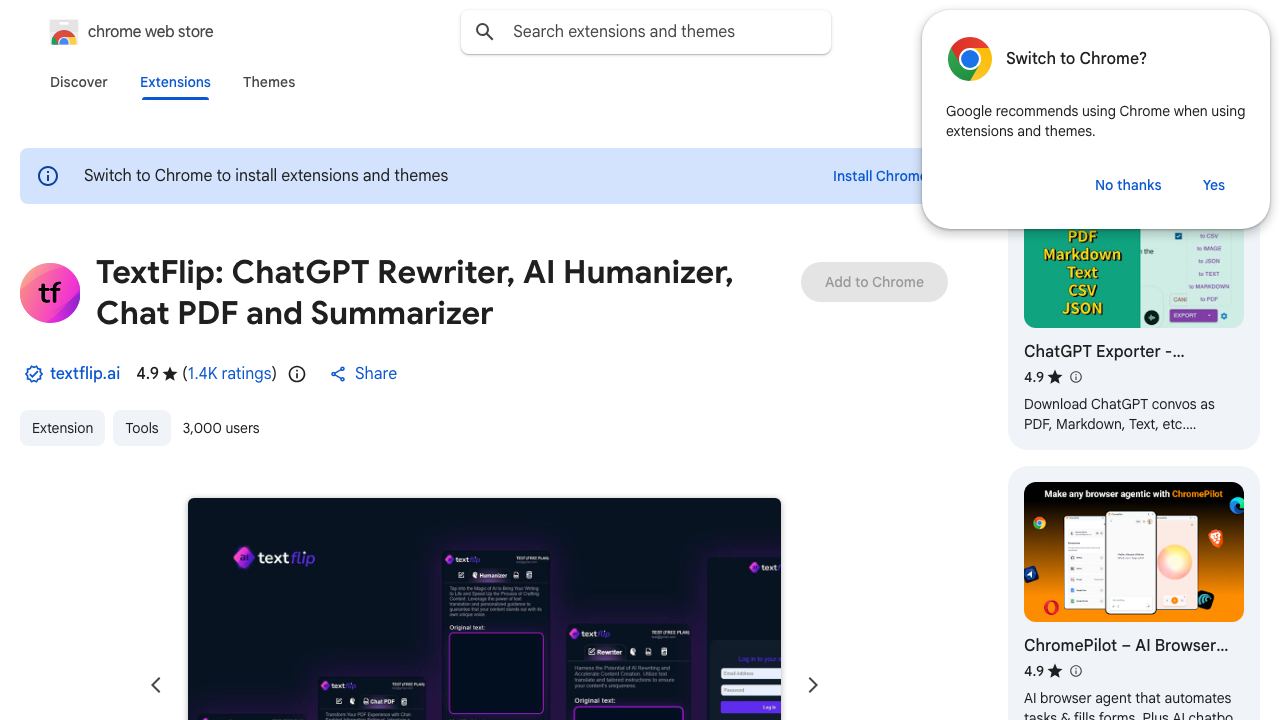Click the Install Chrome link in banner
1280x720 pixels.
[x=877, y=176]
